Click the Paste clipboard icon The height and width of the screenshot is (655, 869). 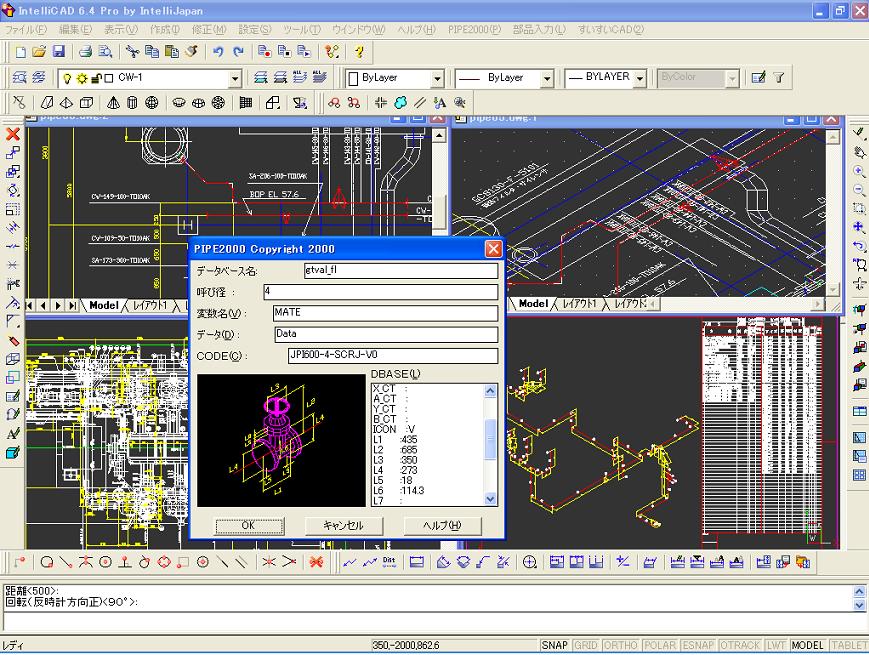(172, 52)
